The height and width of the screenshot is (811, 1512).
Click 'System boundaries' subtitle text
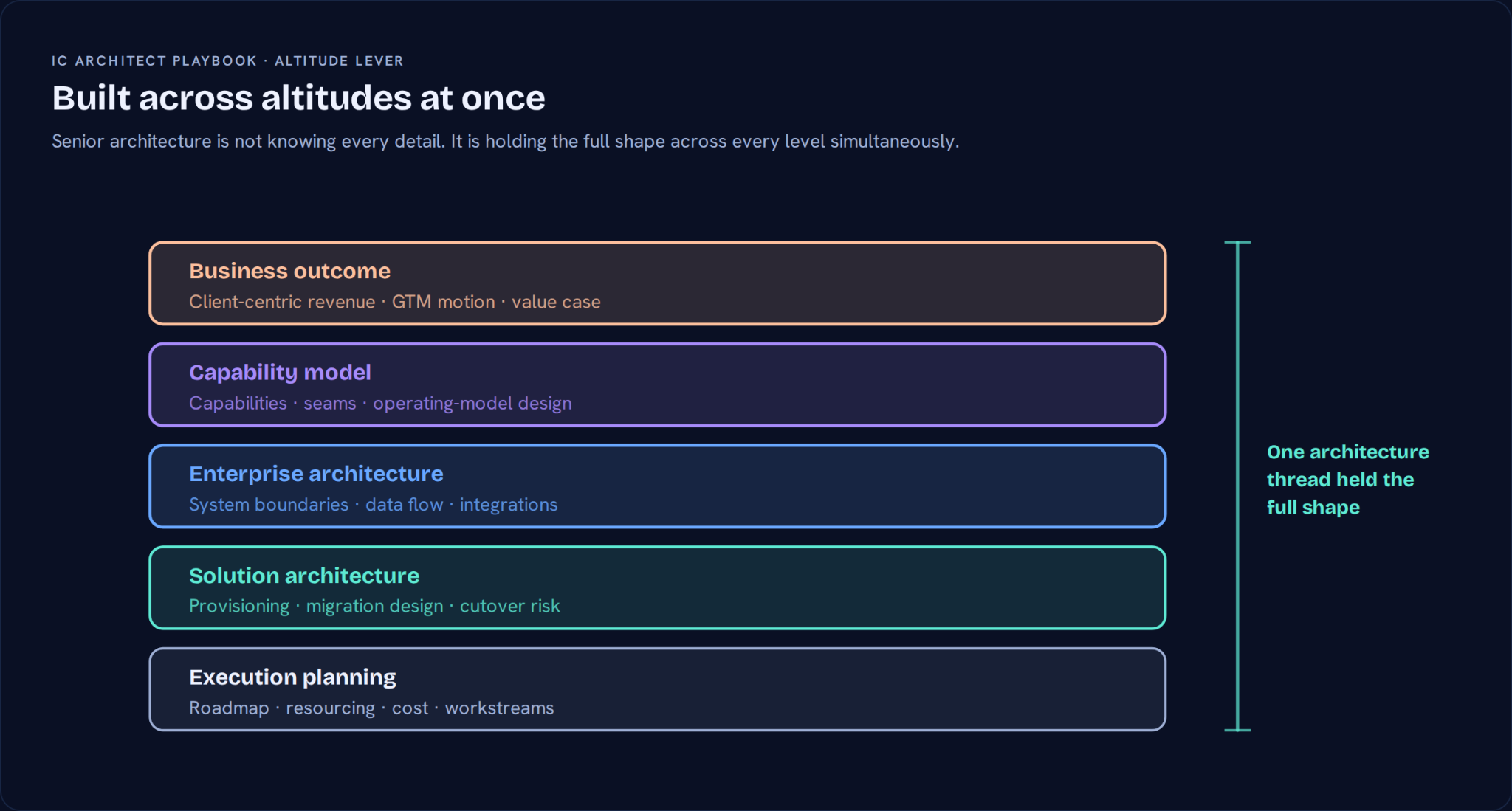pyautogui.click(x=269, y=505)
